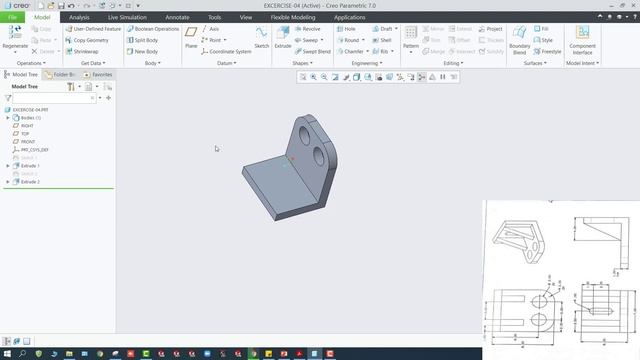This screenshot has height=360, width=640.
Task: Open the Shapes group dropdown
Action: [302, 63]
